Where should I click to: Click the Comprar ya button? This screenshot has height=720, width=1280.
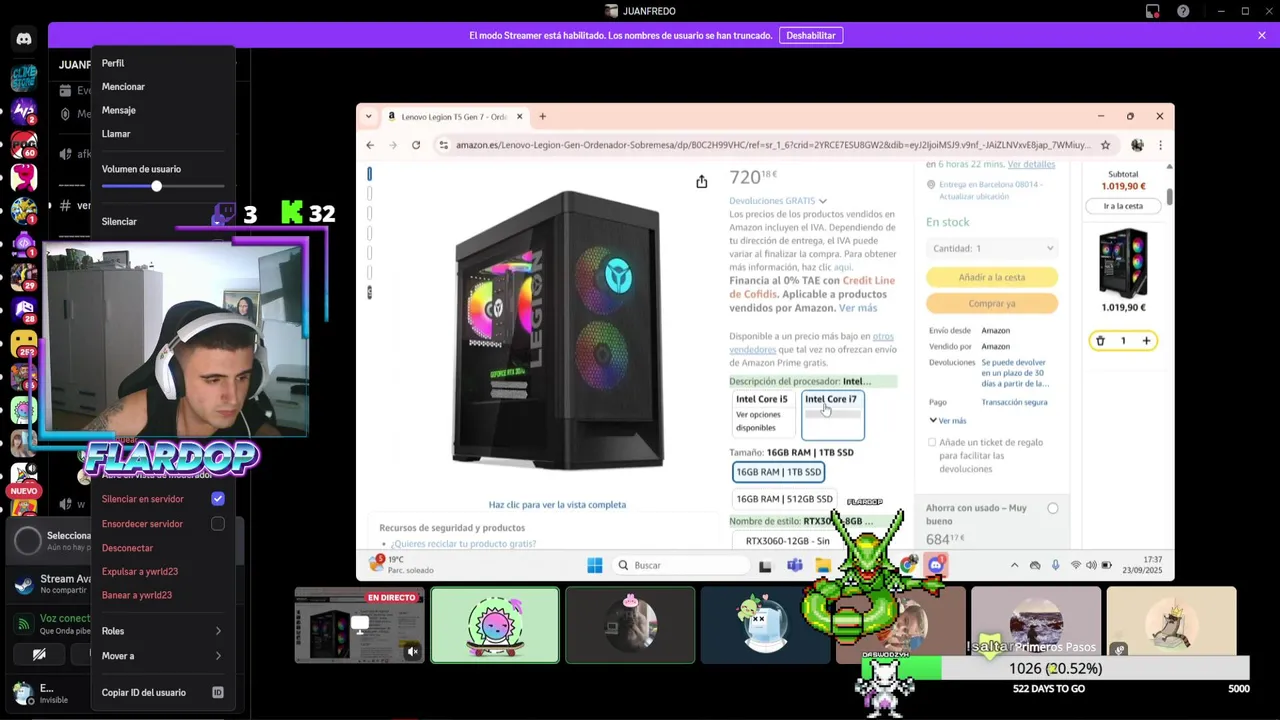[x=992, y=303]
